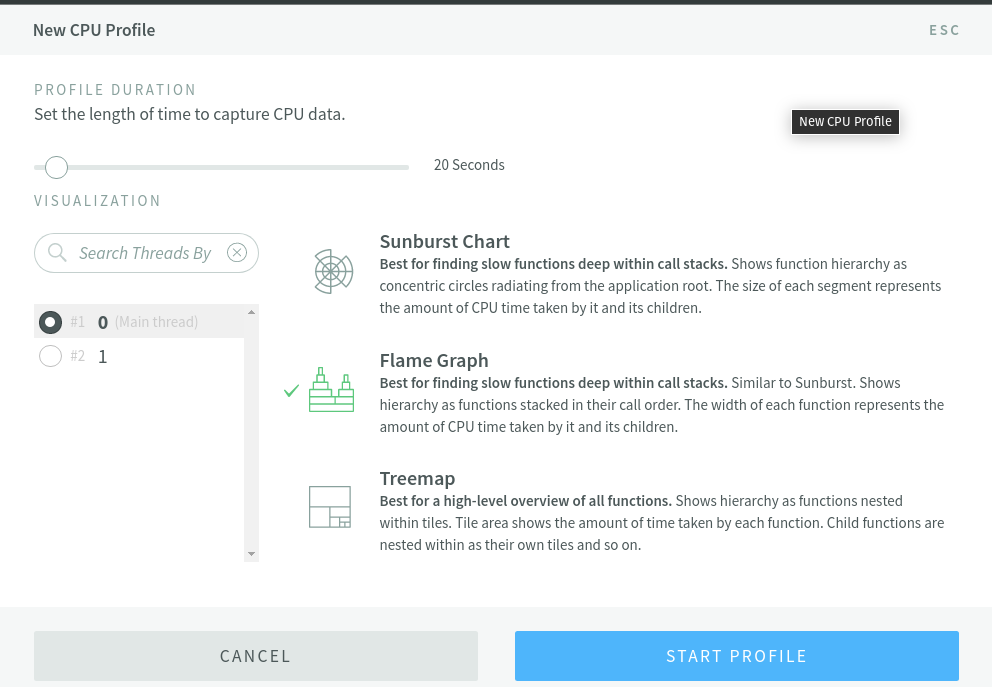This screenshot has width=992, height=687.
Task: Click the profile duration slider handle
Action: coord(57,167)
